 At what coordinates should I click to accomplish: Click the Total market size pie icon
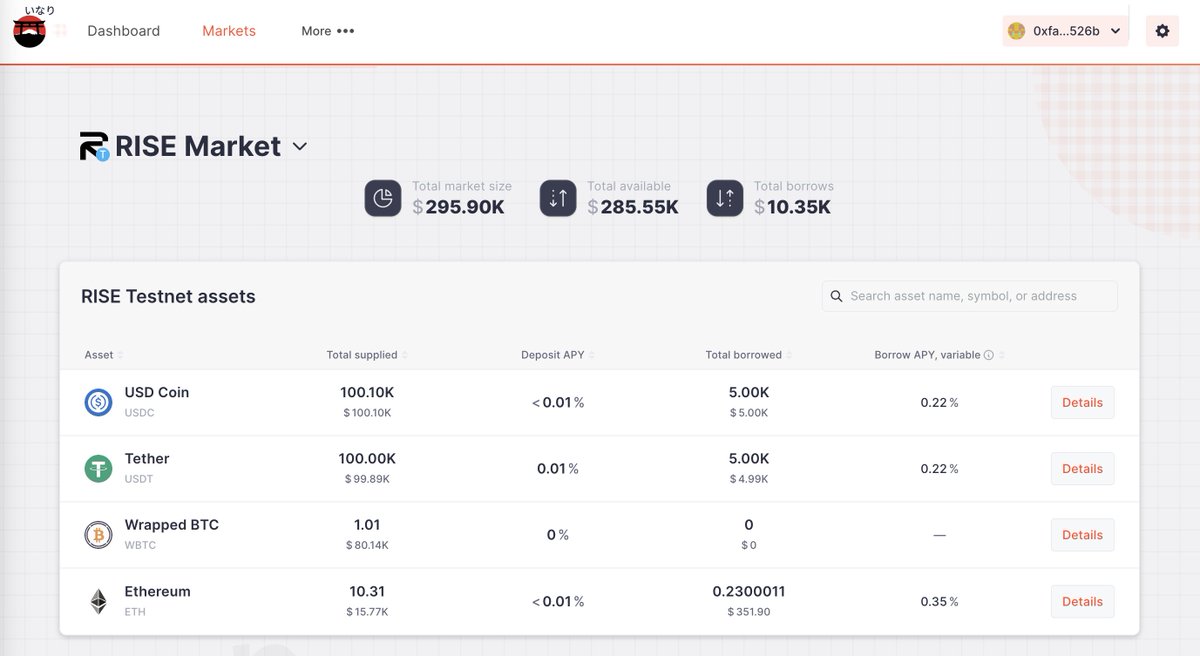pos(383,198)
